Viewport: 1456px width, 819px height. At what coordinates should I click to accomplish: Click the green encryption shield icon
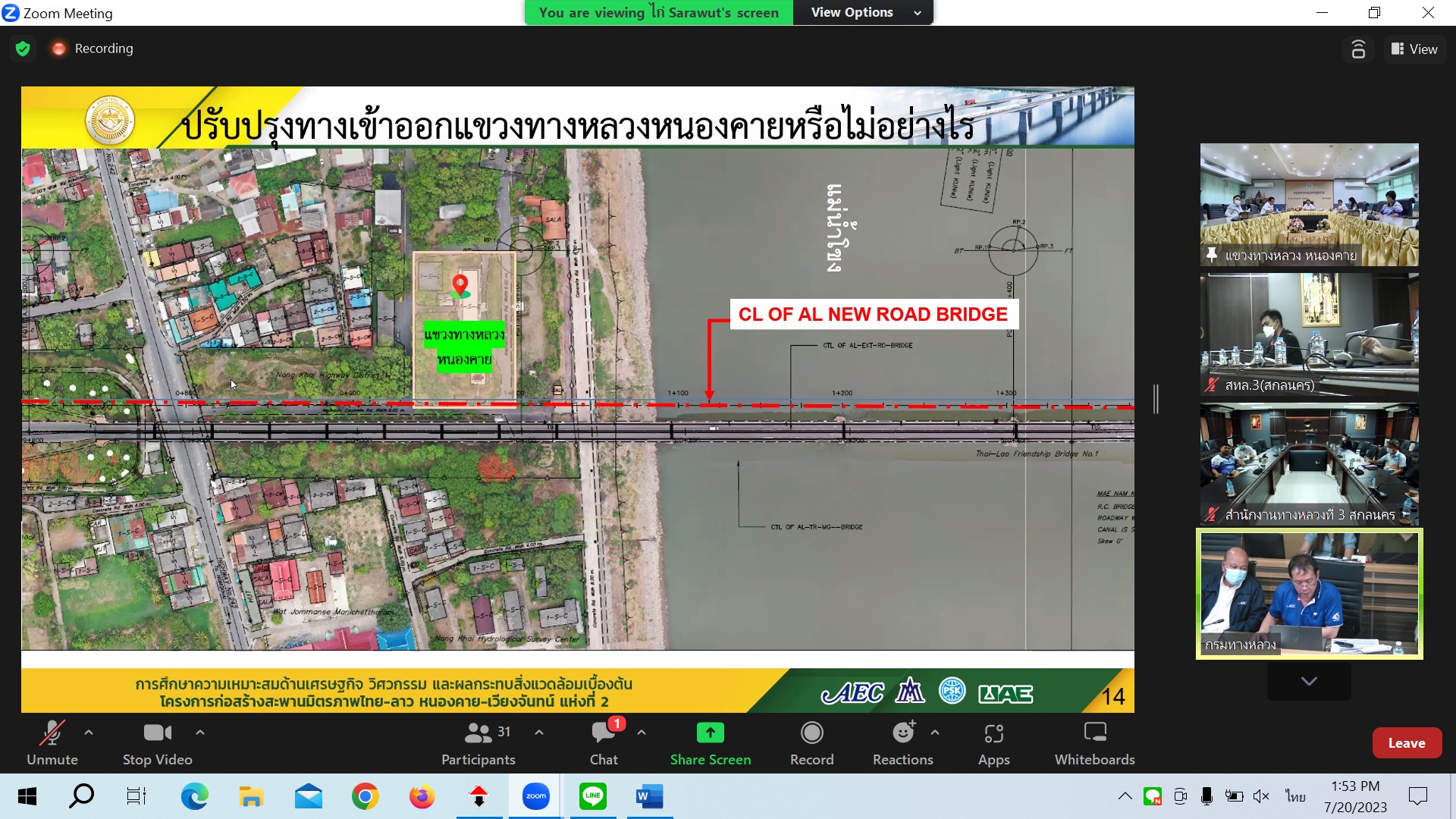pos(23,49)
